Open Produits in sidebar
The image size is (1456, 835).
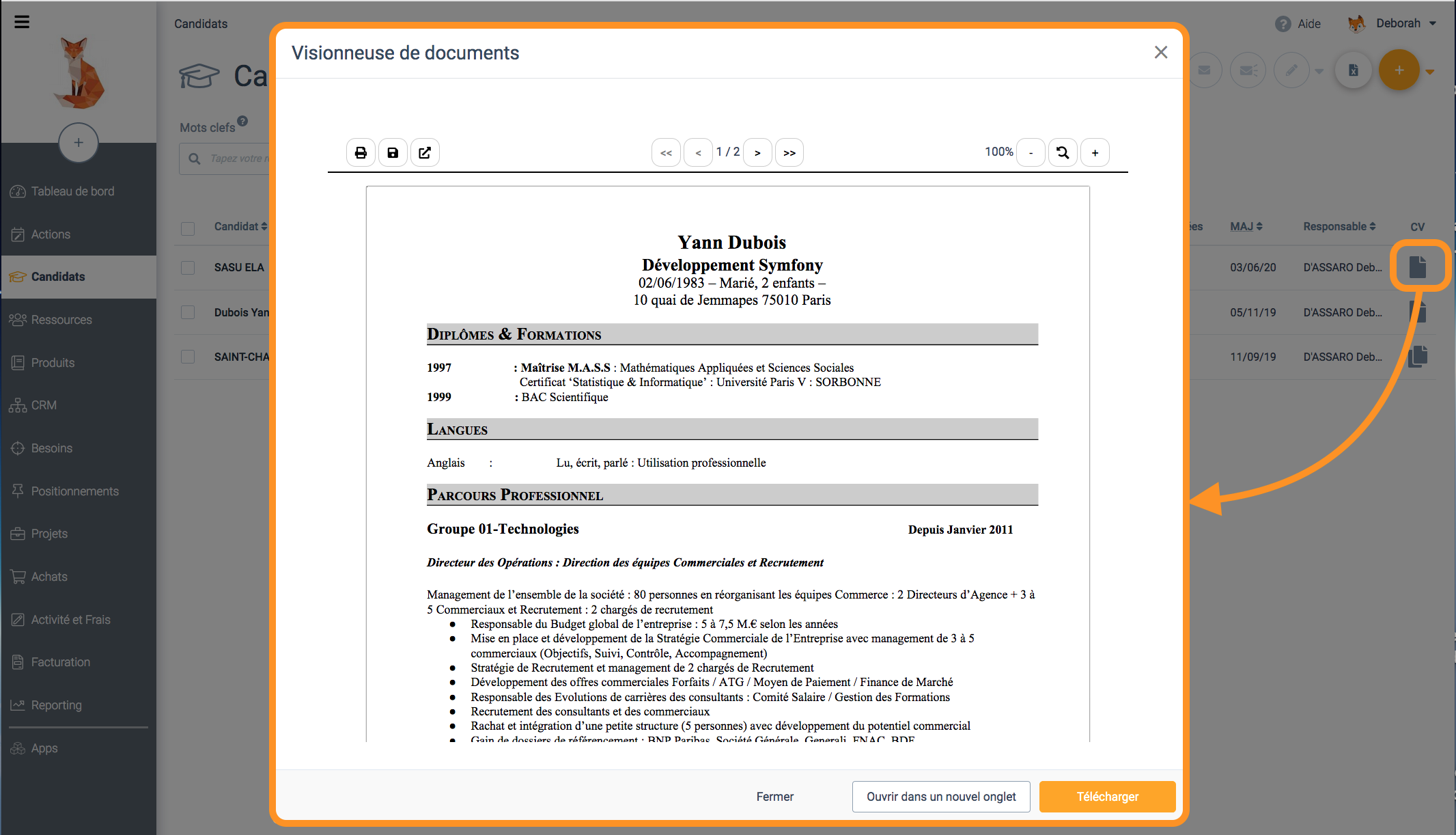(79, 363)
